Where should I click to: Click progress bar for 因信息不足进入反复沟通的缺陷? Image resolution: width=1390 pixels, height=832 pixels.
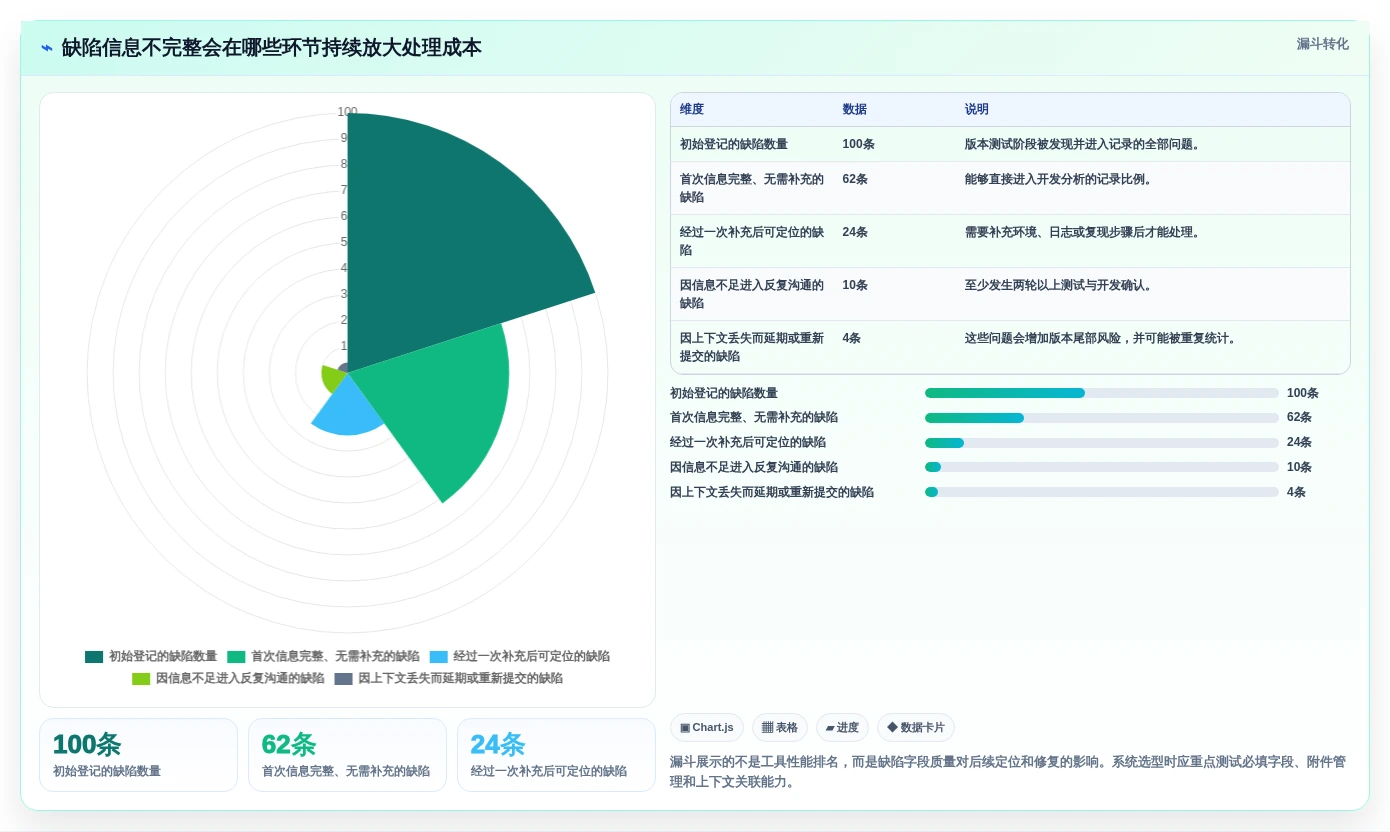(x=1102, y=467)
